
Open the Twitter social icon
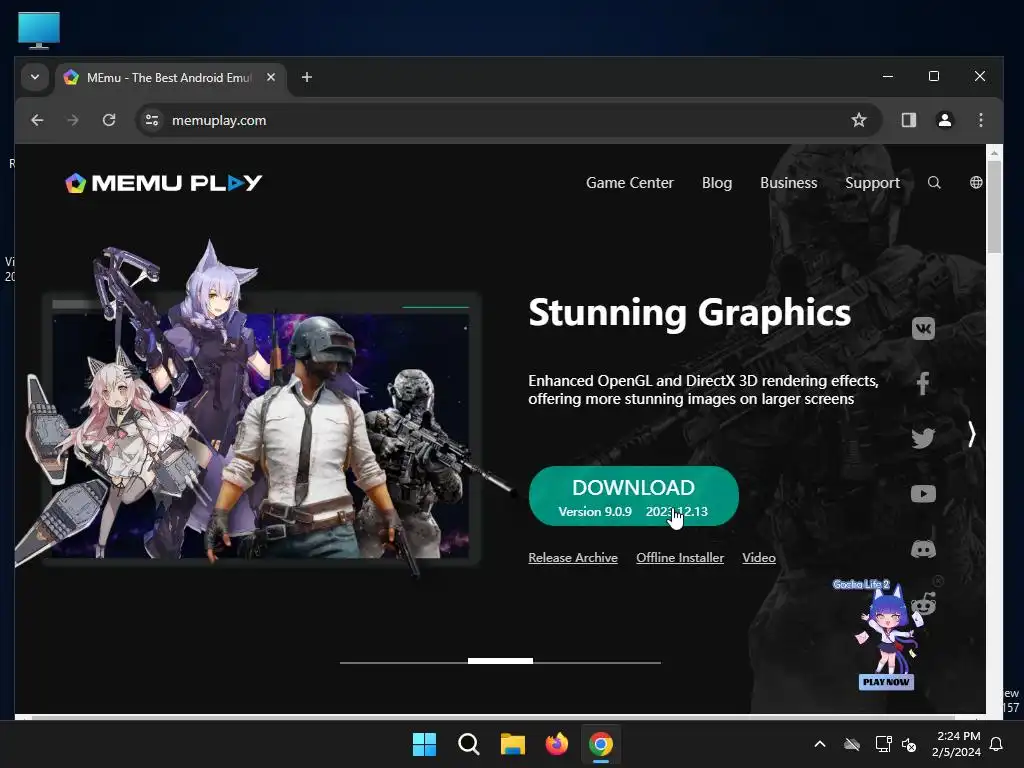click(x=923, y=438)
